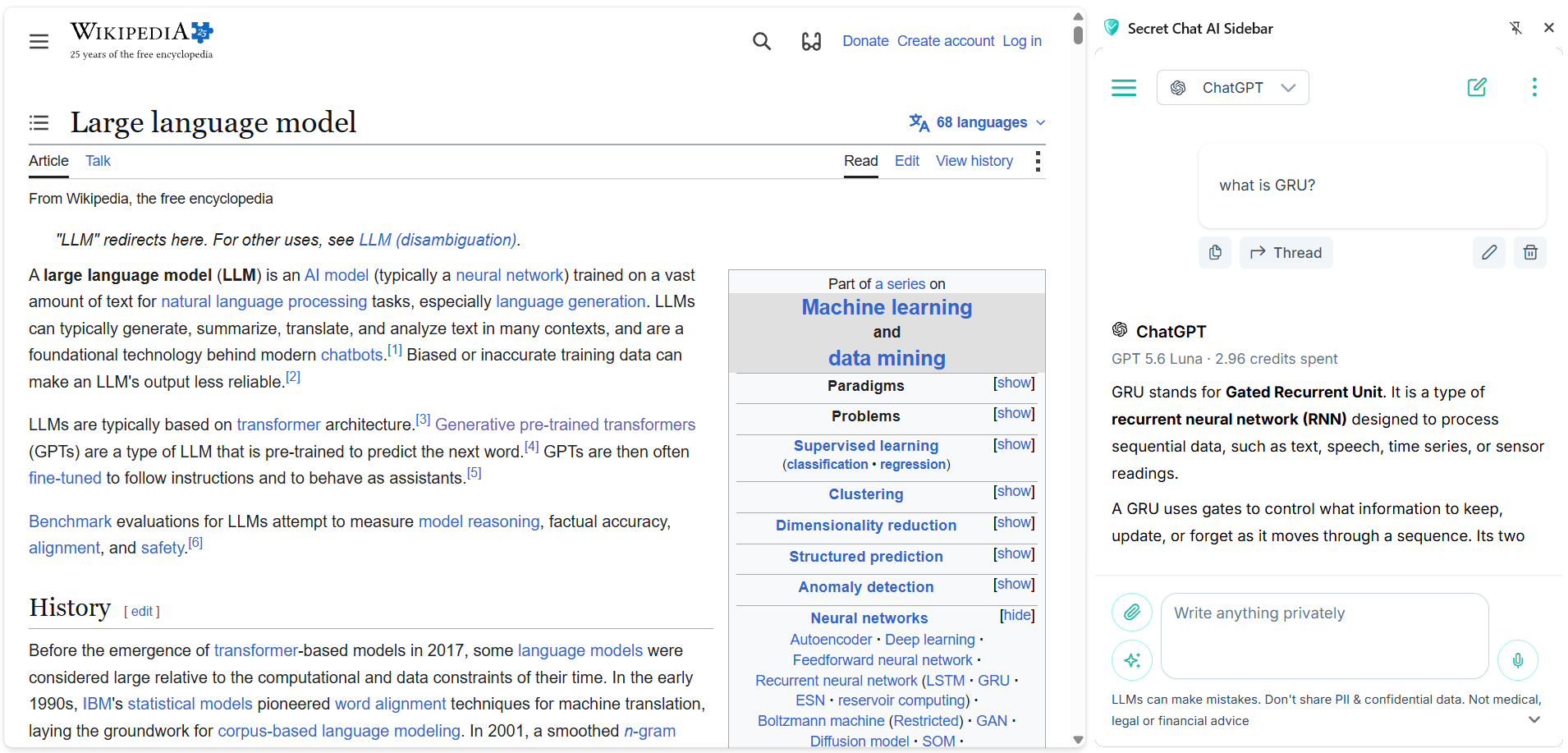Open Wikipedia main hamburger menu

[39, 41]
